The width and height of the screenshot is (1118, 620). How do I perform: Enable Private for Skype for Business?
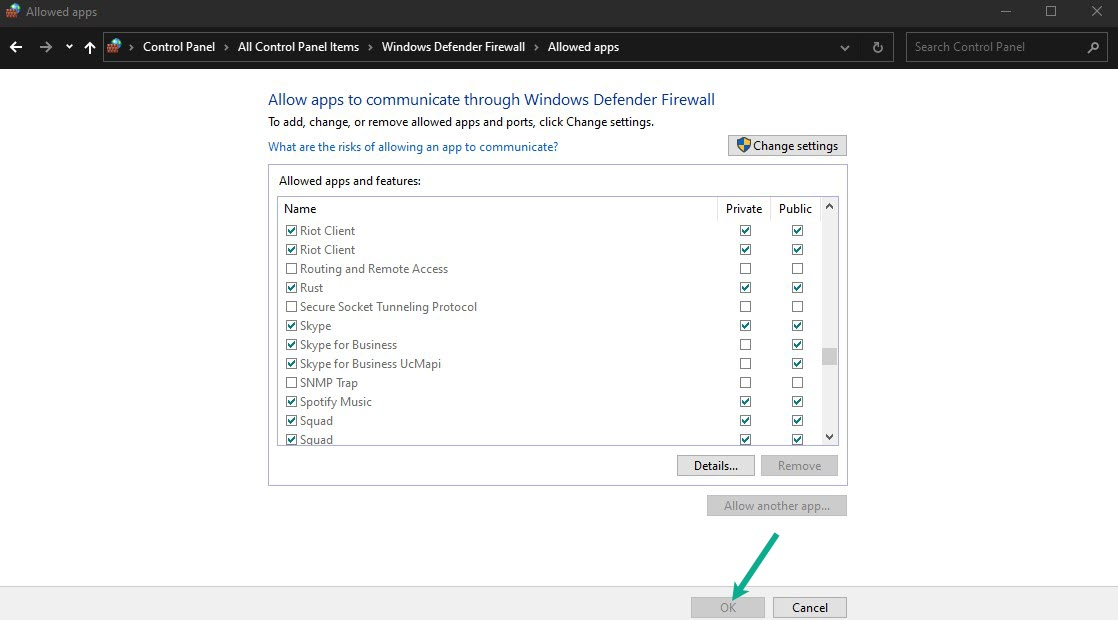click(745, 345)
